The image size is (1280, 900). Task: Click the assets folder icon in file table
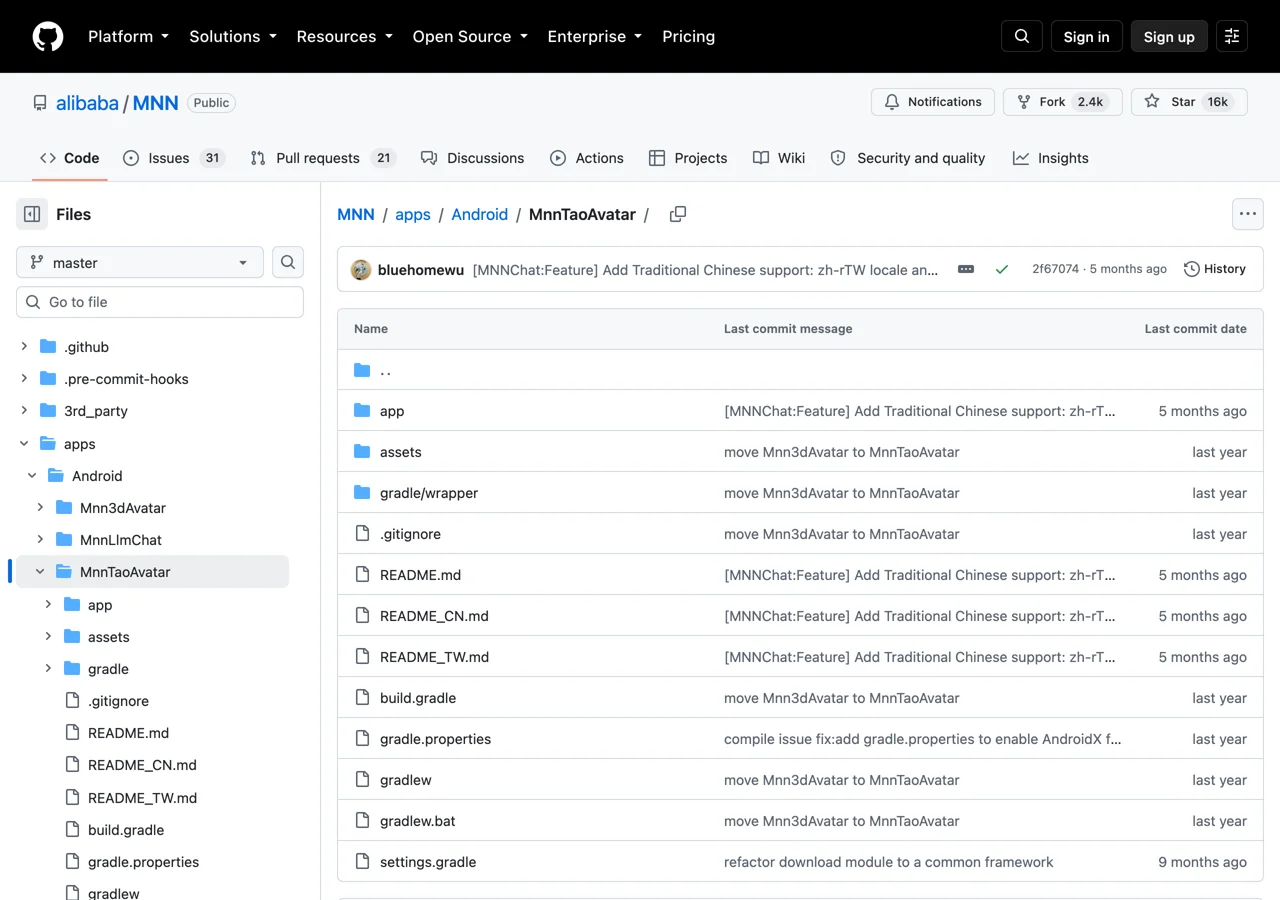tap(362, 452)
